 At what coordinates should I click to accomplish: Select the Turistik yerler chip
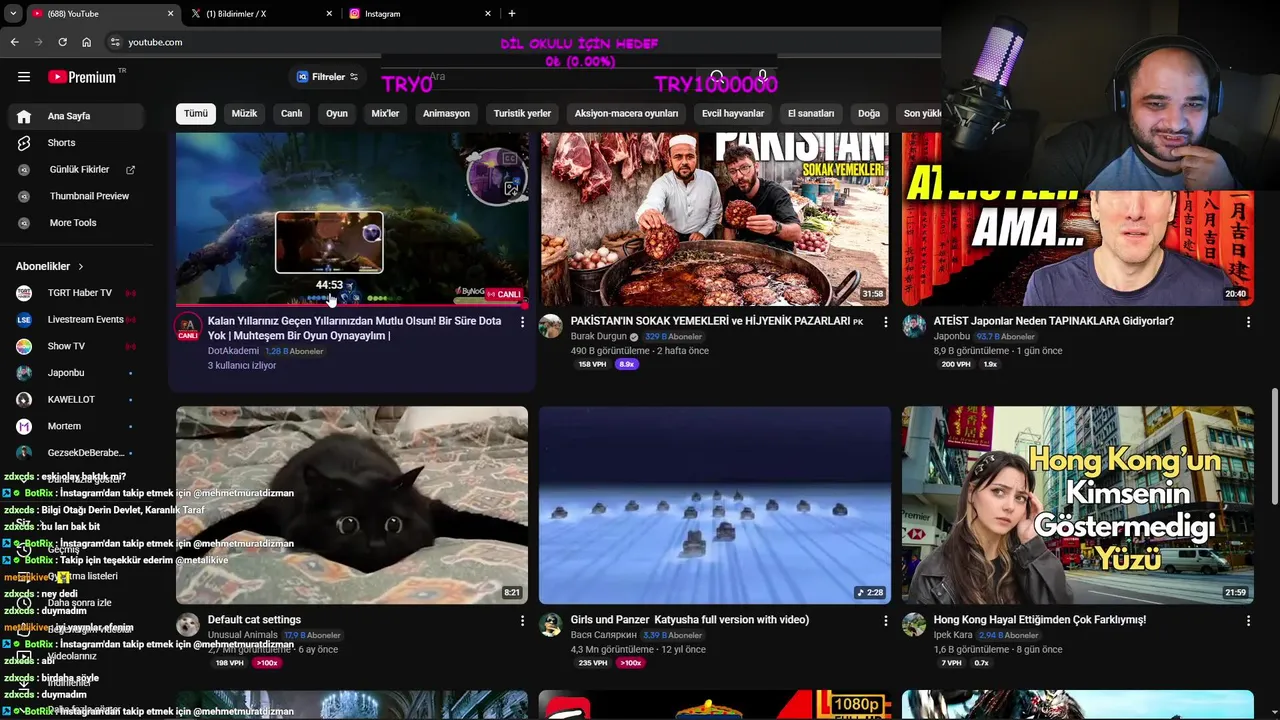[x=522, y=114]
